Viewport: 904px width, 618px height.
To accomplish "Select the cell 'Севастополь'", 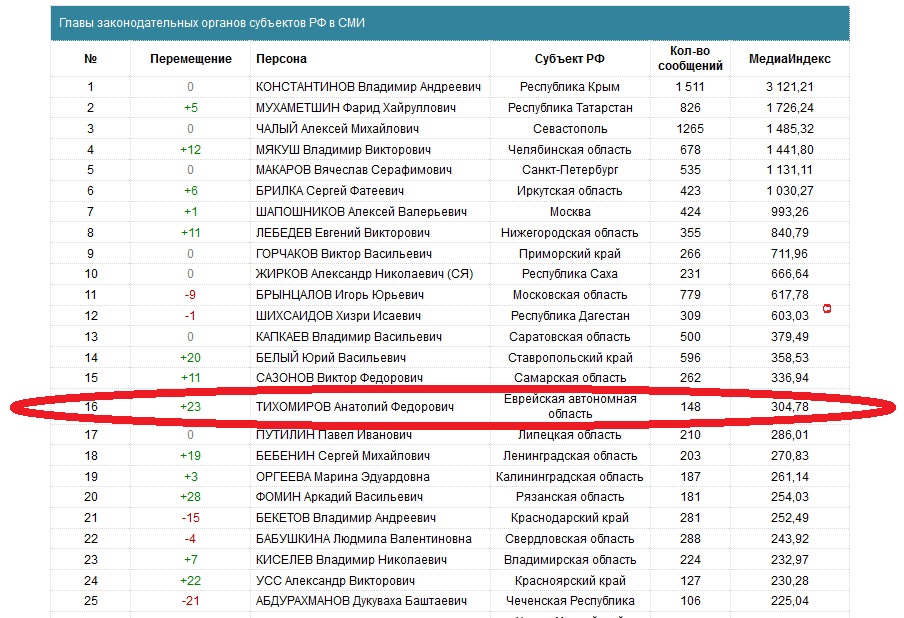I will 570,129.
